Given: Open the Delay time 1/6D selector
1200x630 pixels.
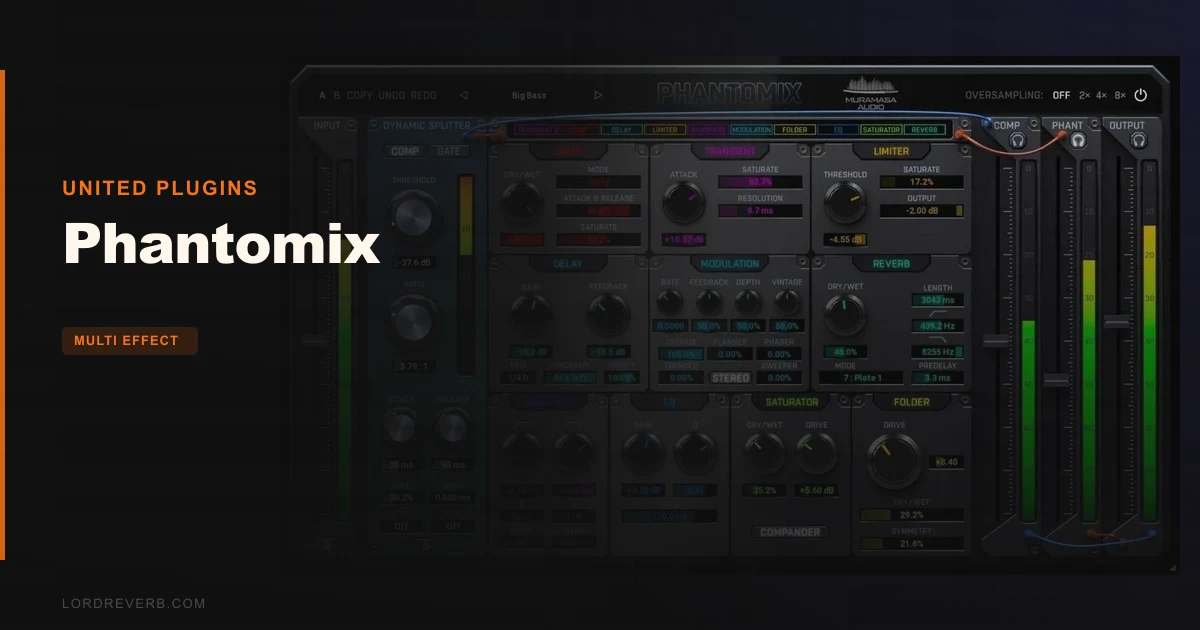Looking at the screenshot, I should [520, 378].
